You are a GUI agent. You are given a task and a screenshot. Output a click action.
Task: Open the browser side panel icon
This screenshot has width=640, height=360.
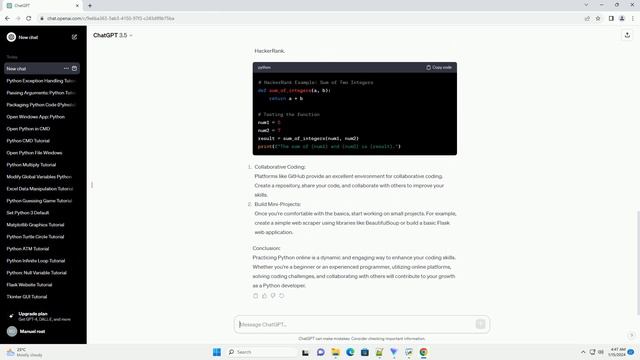tap(611, 18)
